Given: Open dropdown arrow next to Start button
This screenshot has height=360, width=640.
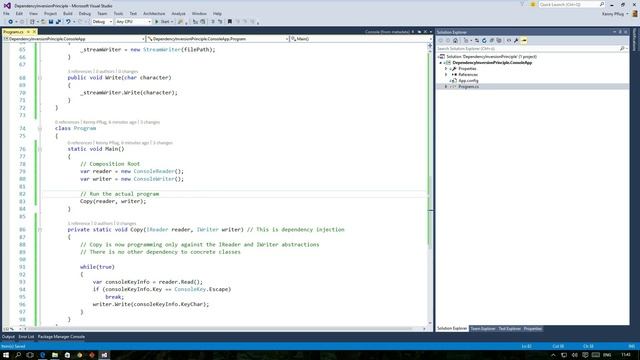Looking at the screenshot, I should tap(172, 22).
